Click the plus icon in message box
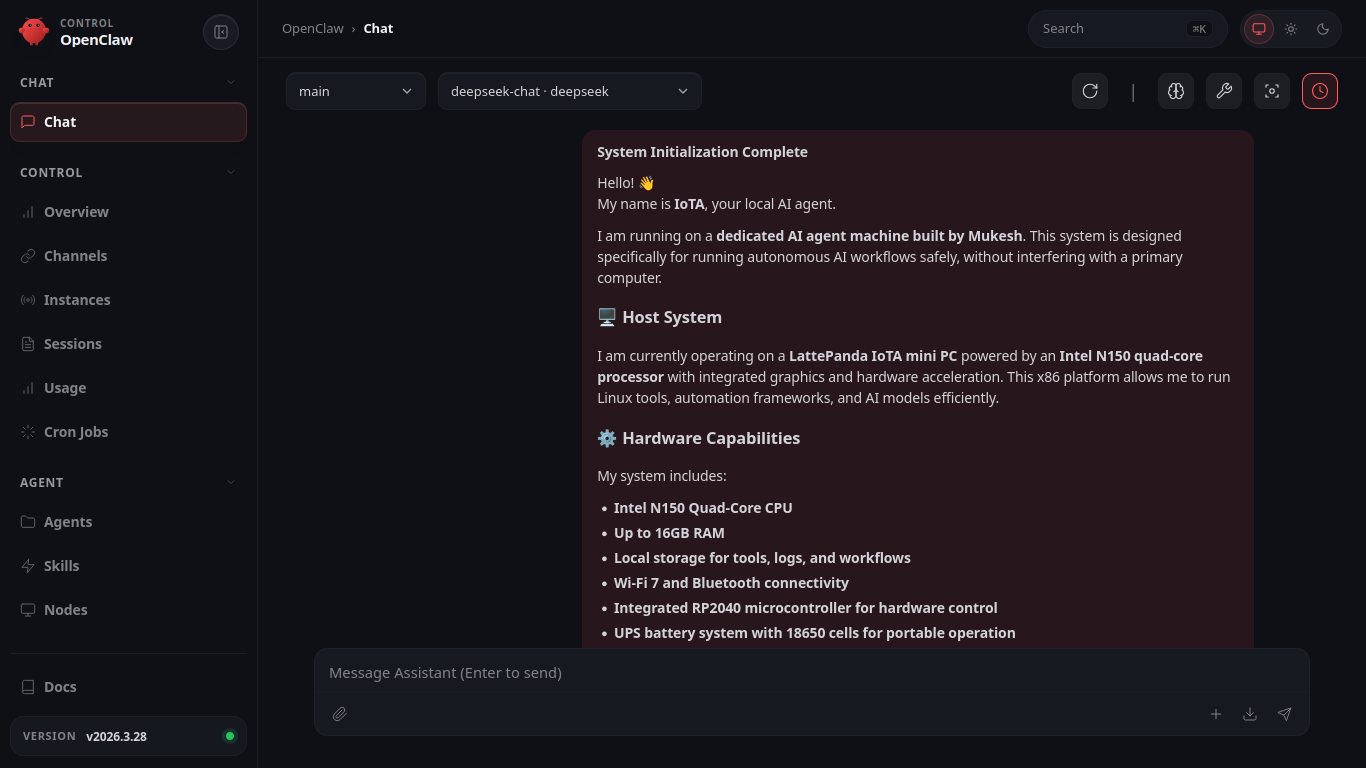Screen dimensions: 1366x768 [1216, 714]
